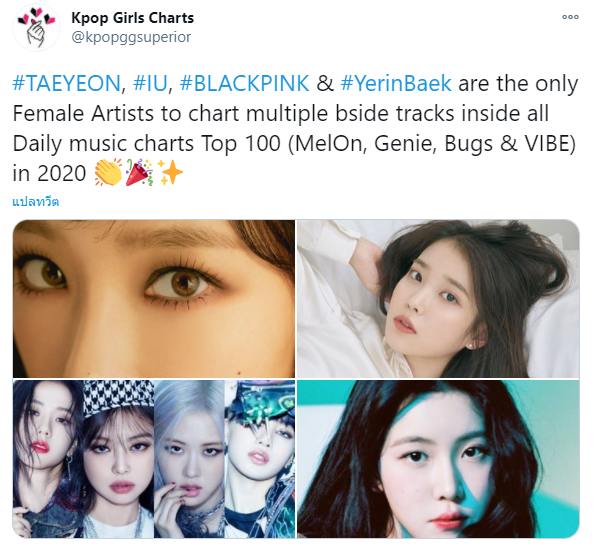Click the sparkles emoji in the tweet

click(170, 172)
